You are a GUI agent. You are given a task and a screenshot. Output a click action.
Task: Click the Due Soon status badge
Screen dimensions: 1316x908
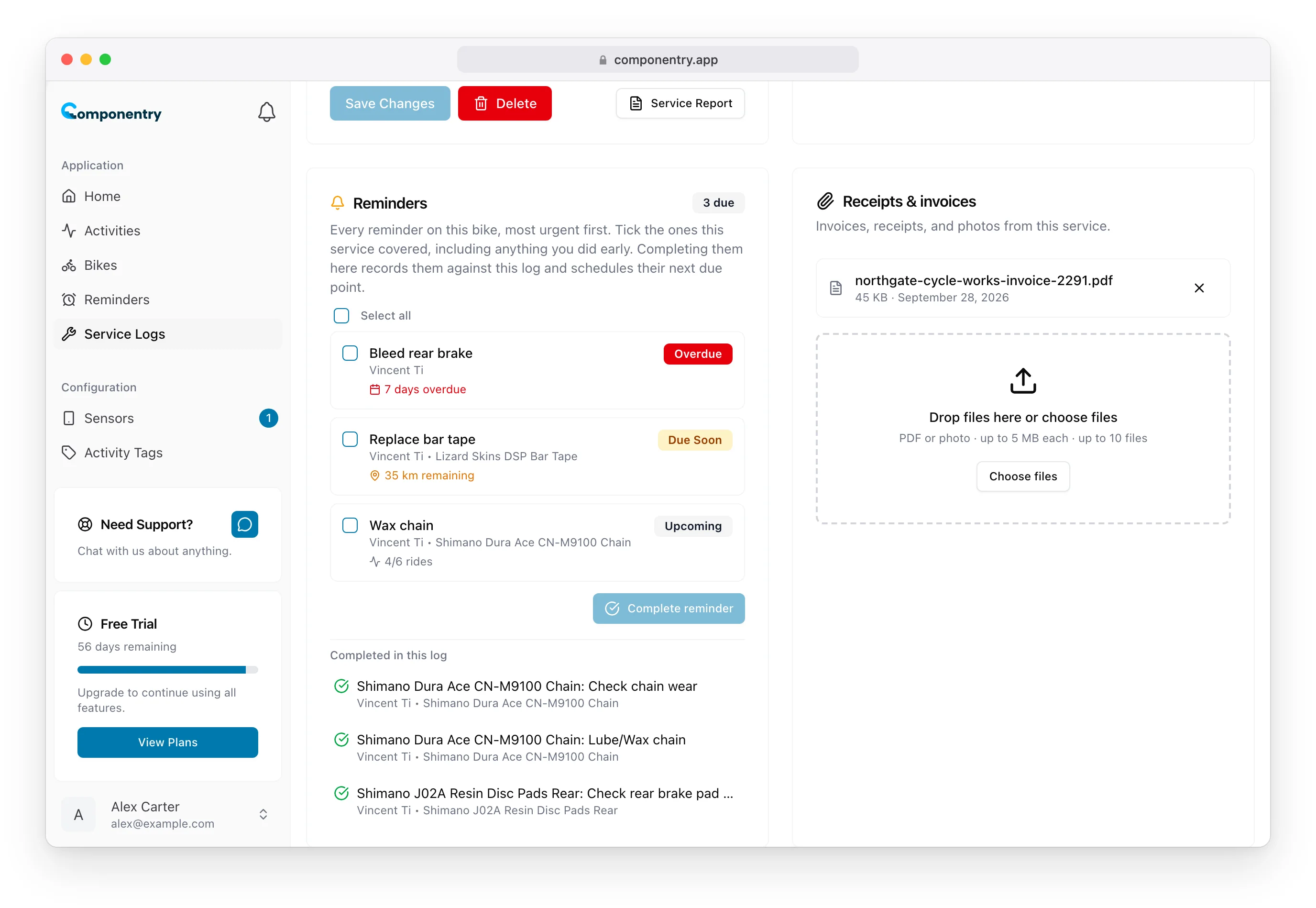point(694,440)
